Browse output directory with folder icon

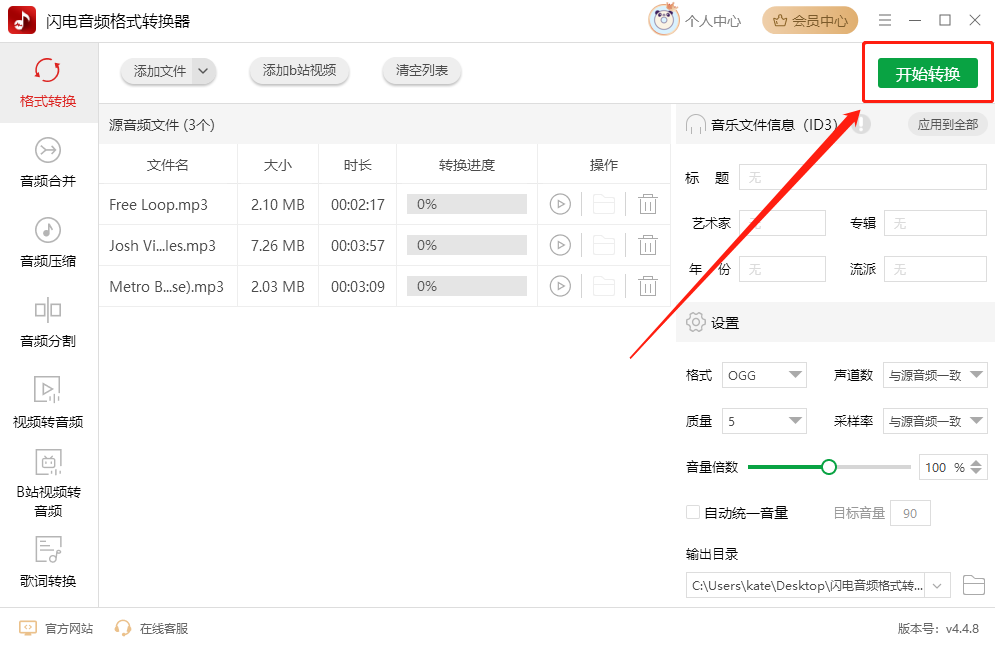click(973, 585)
